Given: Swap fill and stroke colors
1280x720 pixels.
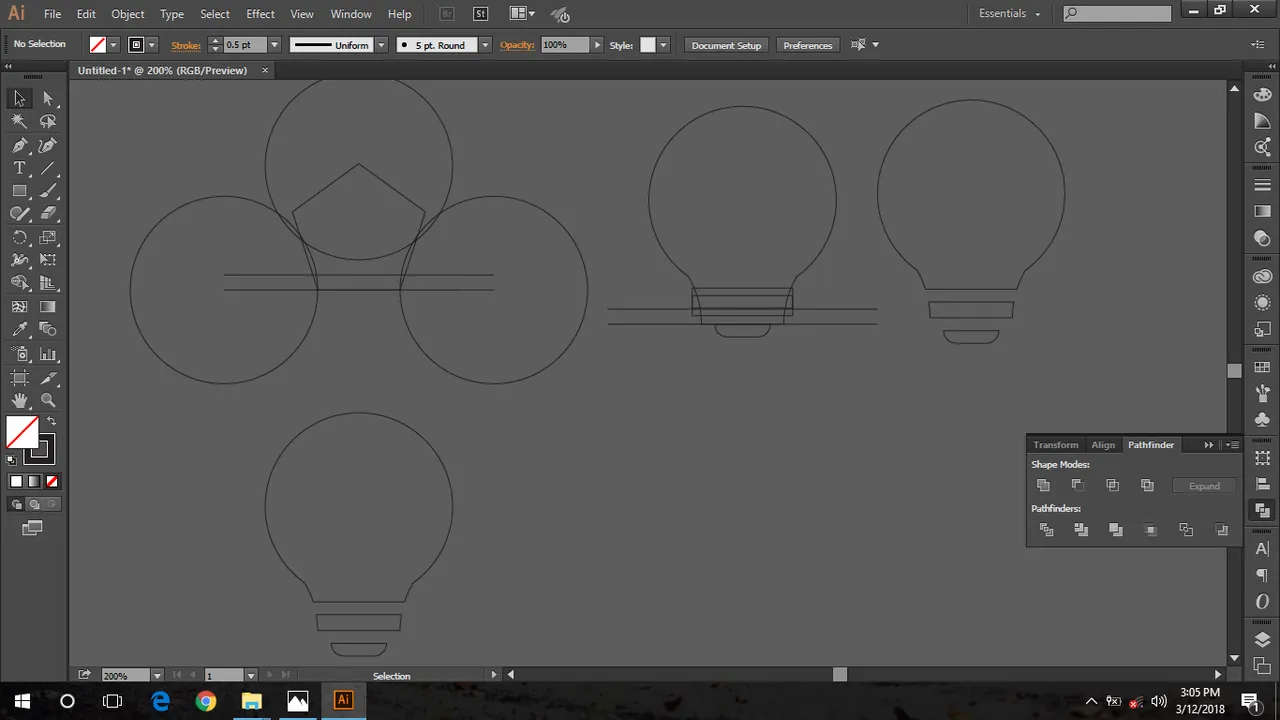Looking at the screenshot, I should point(51,421).
